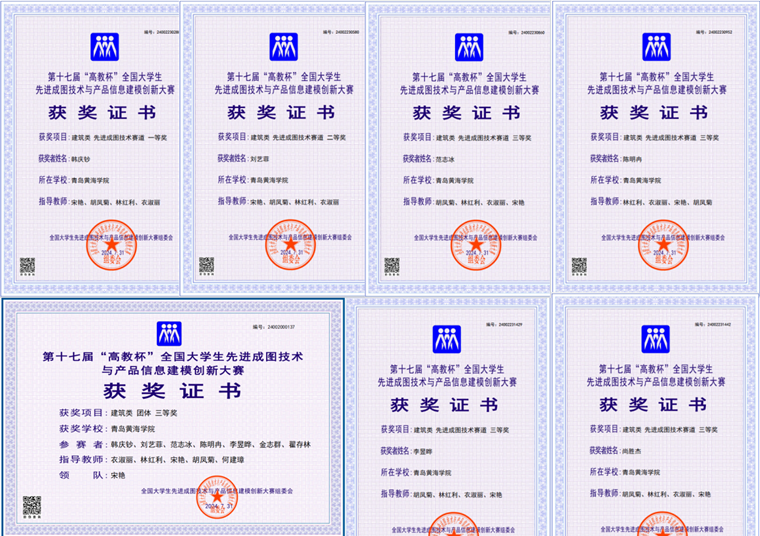760x536 pixels.
Task: Click the QR code on 刘艺菲's certificate
Action: 206,265
